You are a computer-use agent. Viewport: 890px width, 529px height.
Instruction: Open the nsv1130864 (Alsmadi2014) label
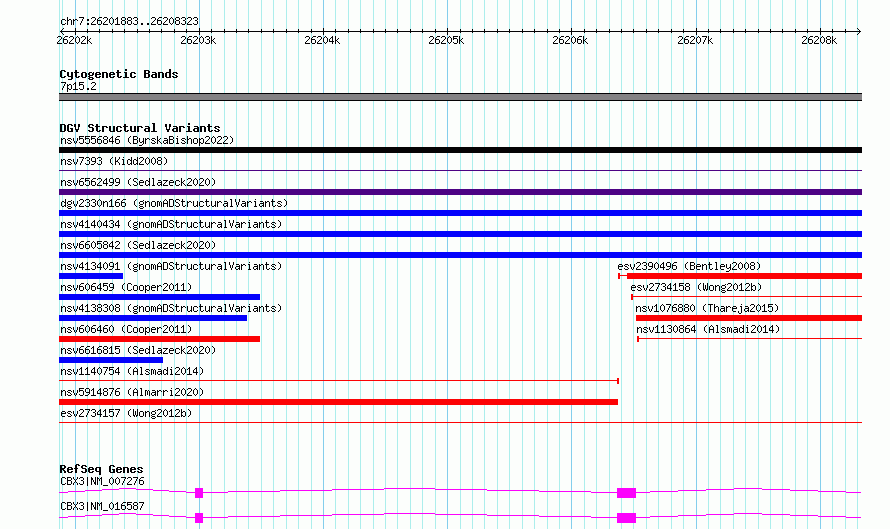coord(708,329)
